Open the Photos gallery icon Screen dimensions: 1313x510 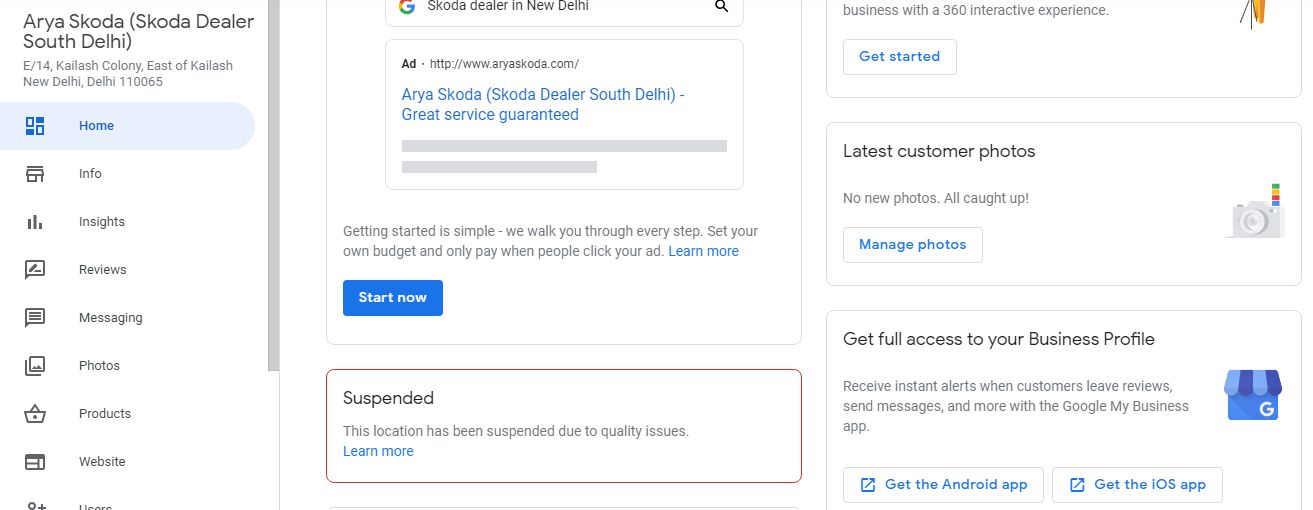35,366
